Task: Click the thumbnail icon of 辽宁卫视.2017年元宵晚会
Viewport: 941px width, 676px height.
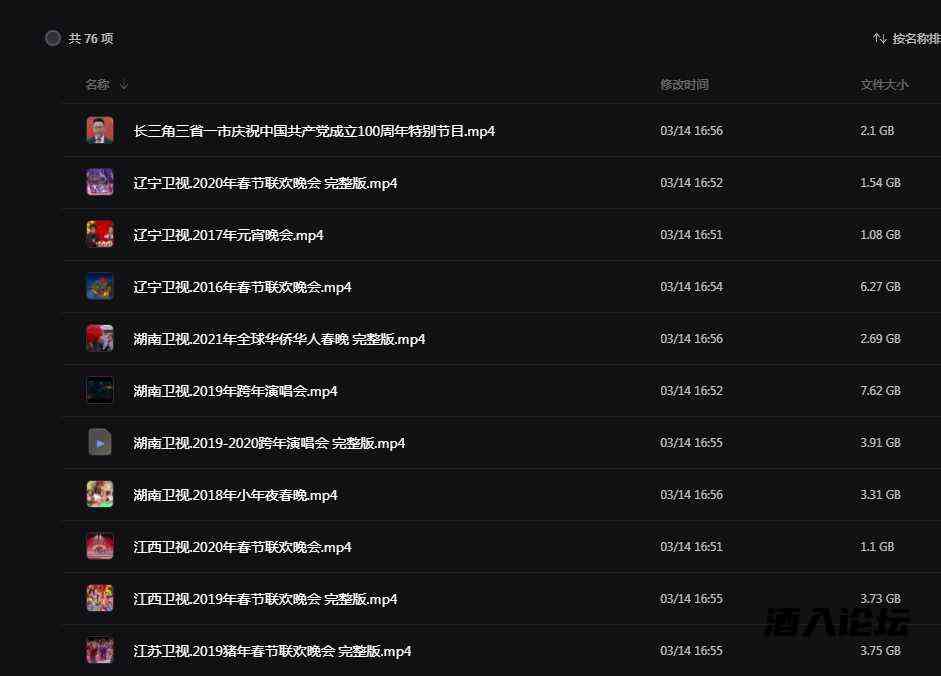Action: click(99, 234)
